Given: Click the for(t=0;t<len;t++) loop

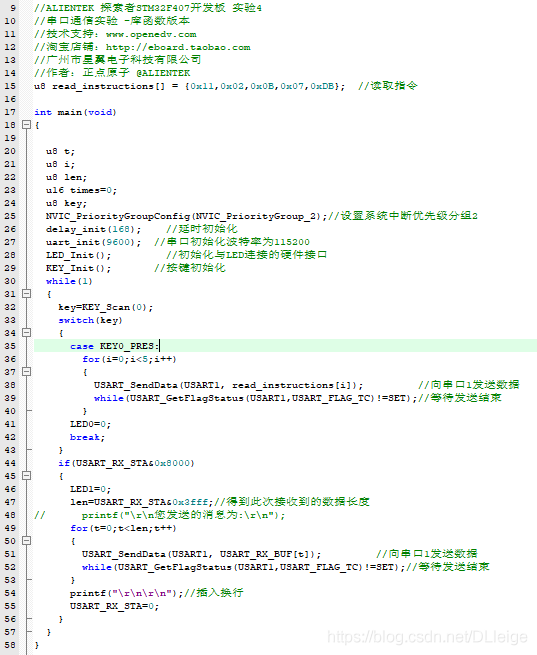Looking at the screenshot, I should [123, 528].
